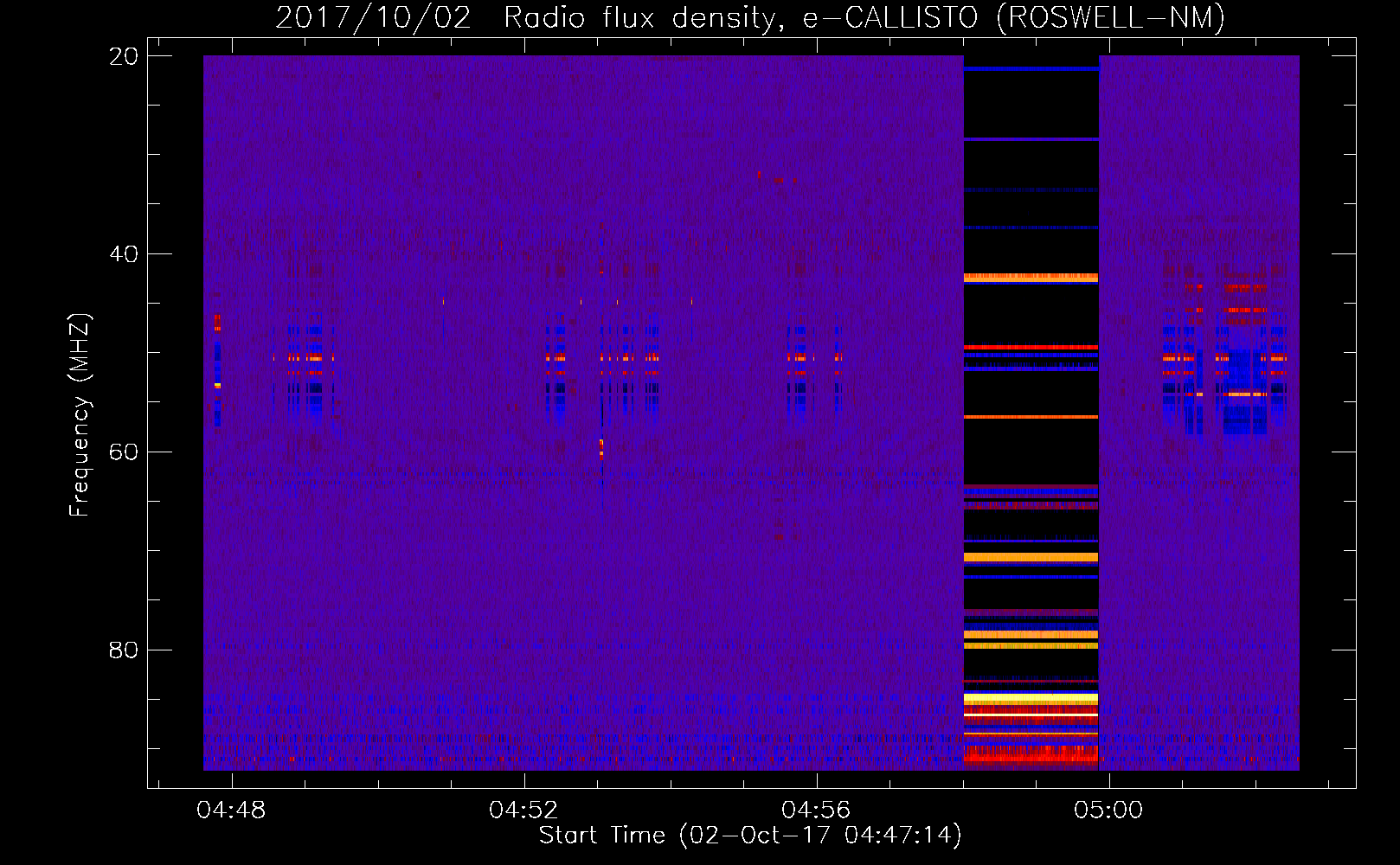Click the 04:56 time tick label
Screen dimensions: 1400x865
point(816,811)
